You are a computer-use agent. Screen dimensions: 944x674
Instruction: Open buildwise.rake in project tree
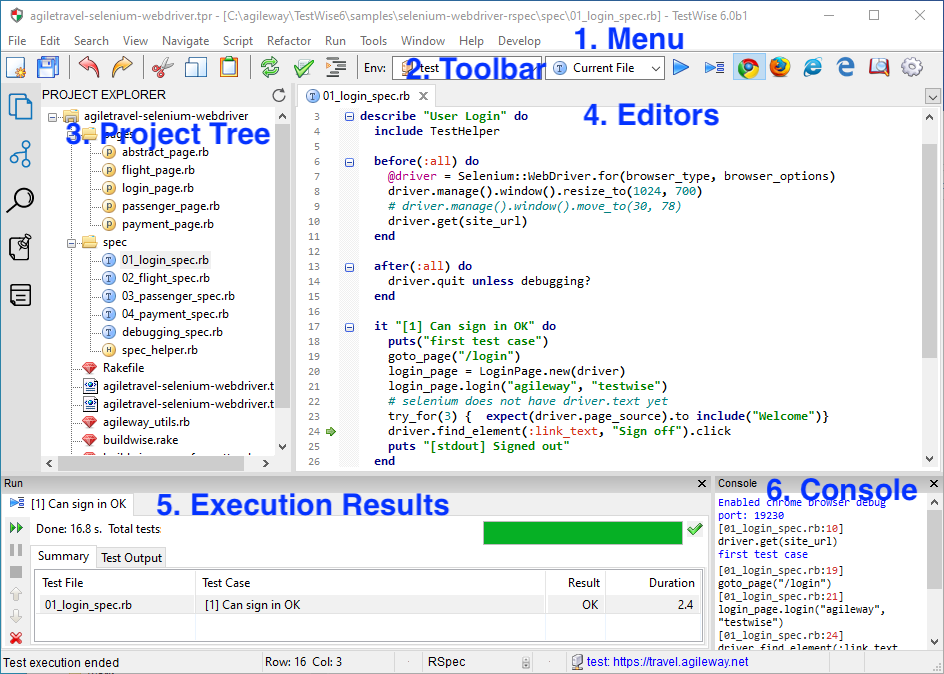click(x=140, y=440)
